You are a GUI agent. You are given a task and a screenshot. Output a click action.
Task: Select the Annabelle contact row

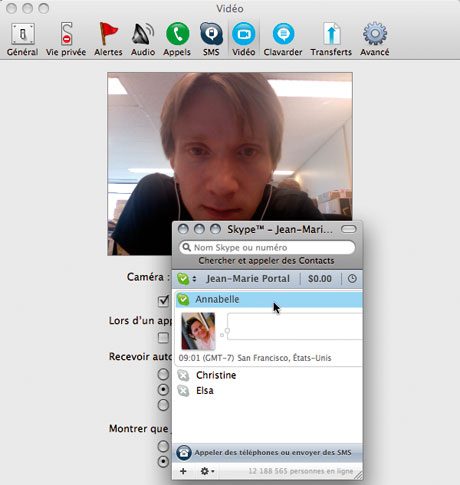[269, 299]
